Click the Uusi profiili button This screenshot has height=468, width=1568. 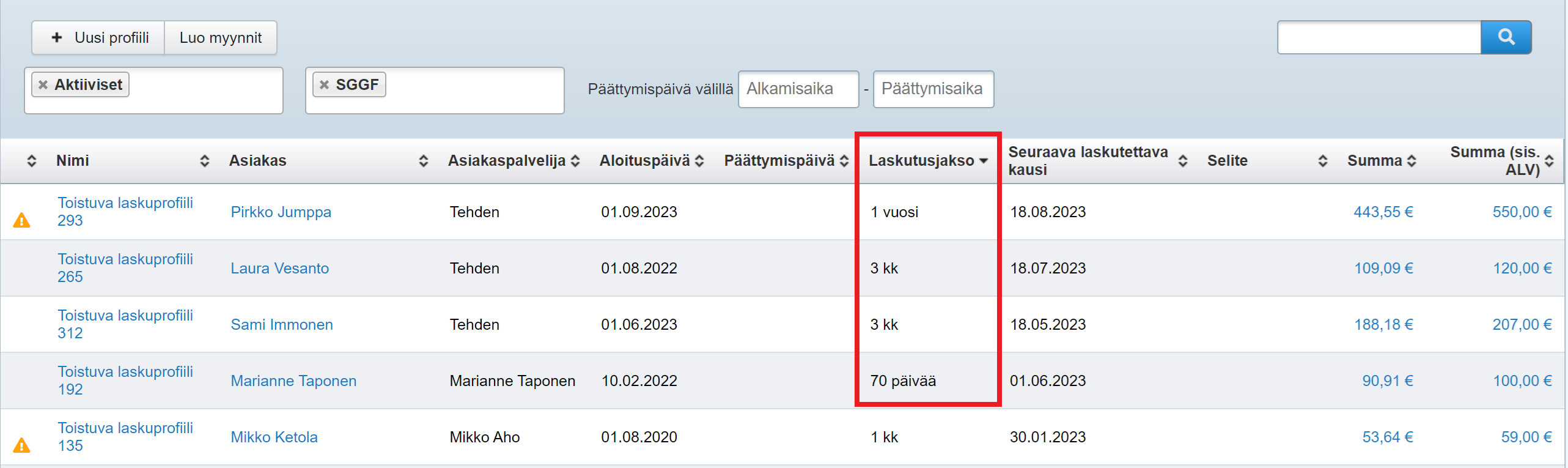[x=99, y=38]
